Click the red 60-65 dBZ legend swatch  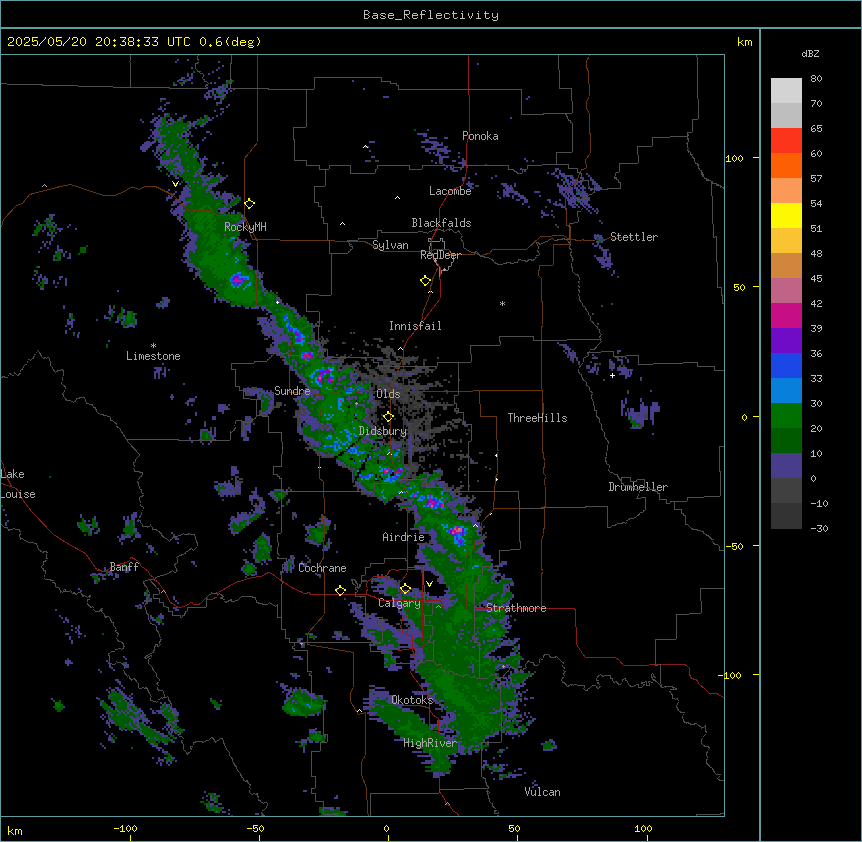(786, 141)
